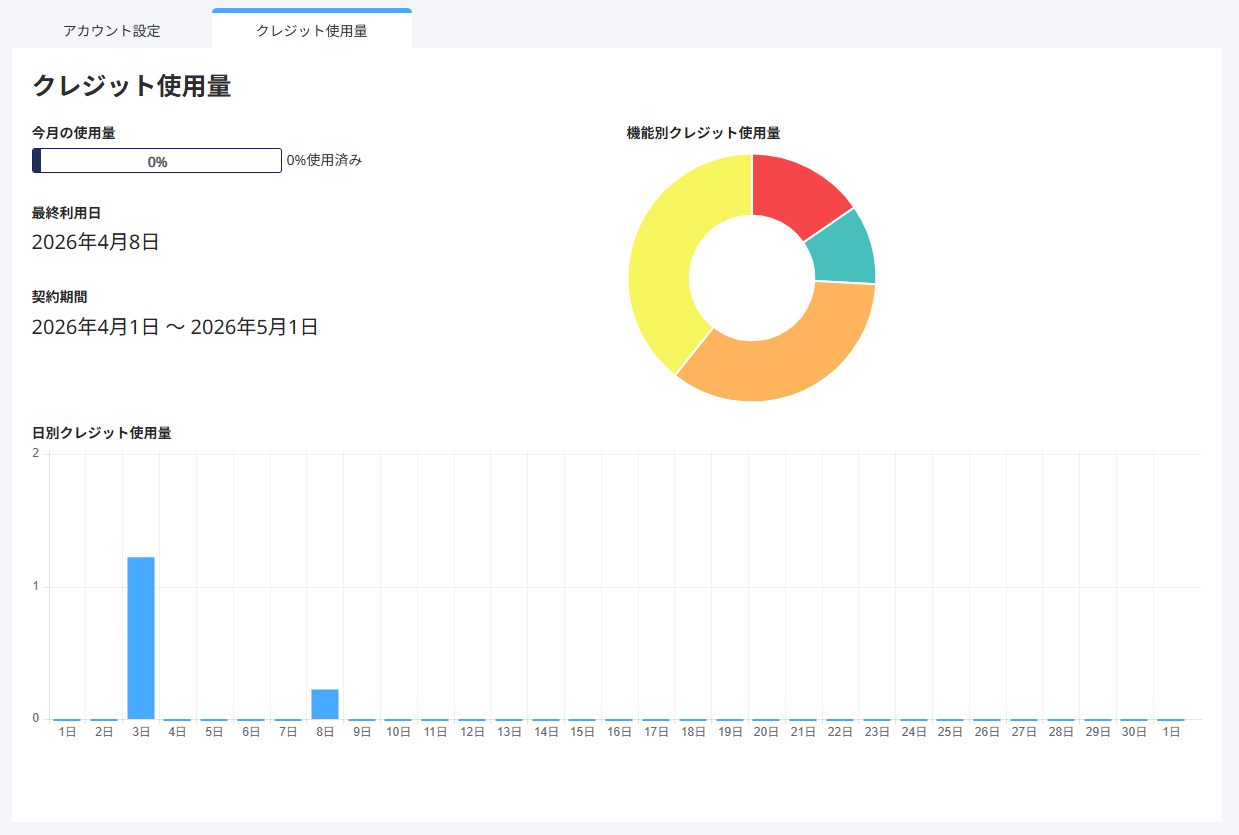Image resolution: width=1239 pixels, height=835 pixels.
Task: Click the 今月の使用量 label
Action: click(73, 132)
